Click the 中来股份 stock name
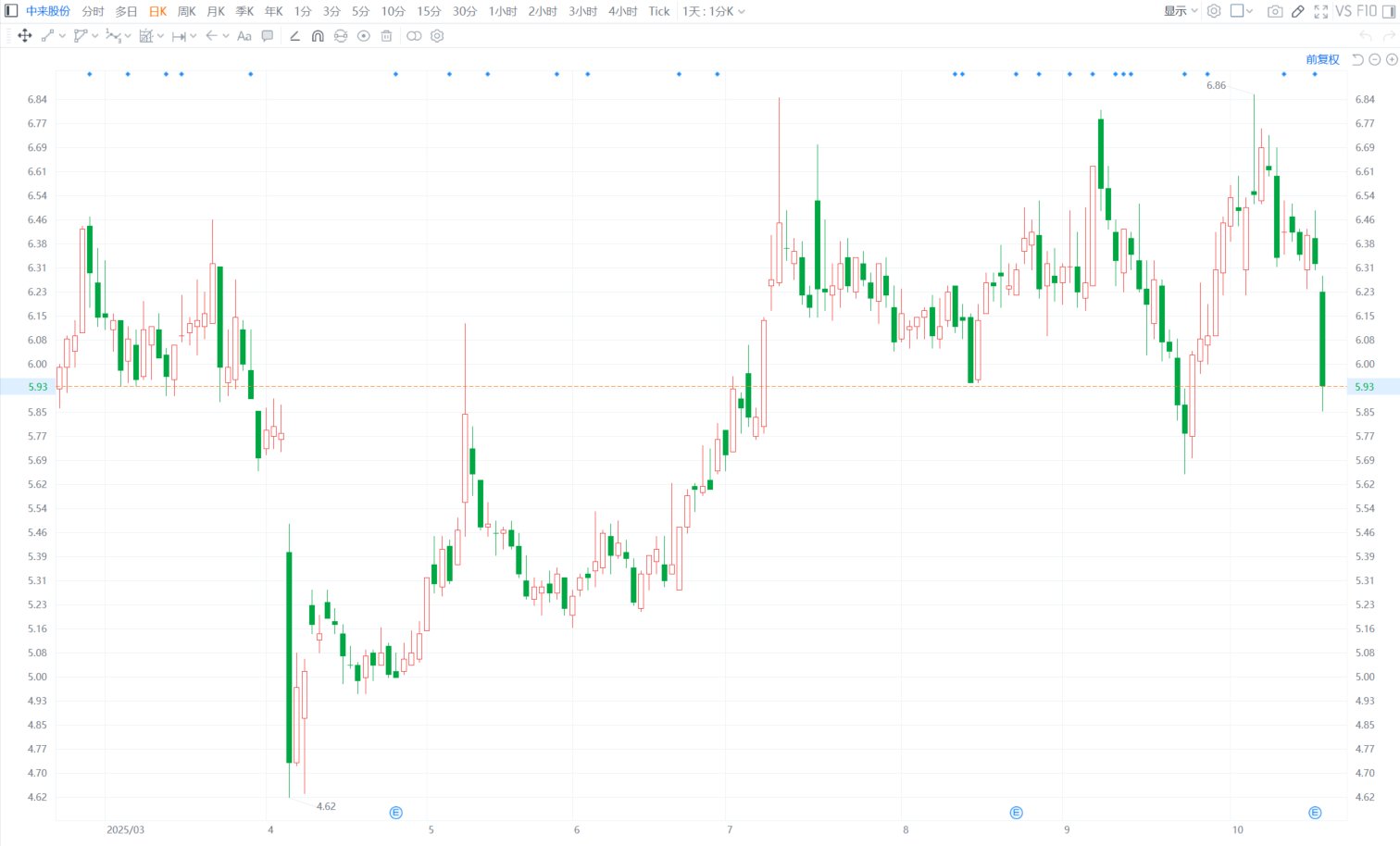 [48, 11]
